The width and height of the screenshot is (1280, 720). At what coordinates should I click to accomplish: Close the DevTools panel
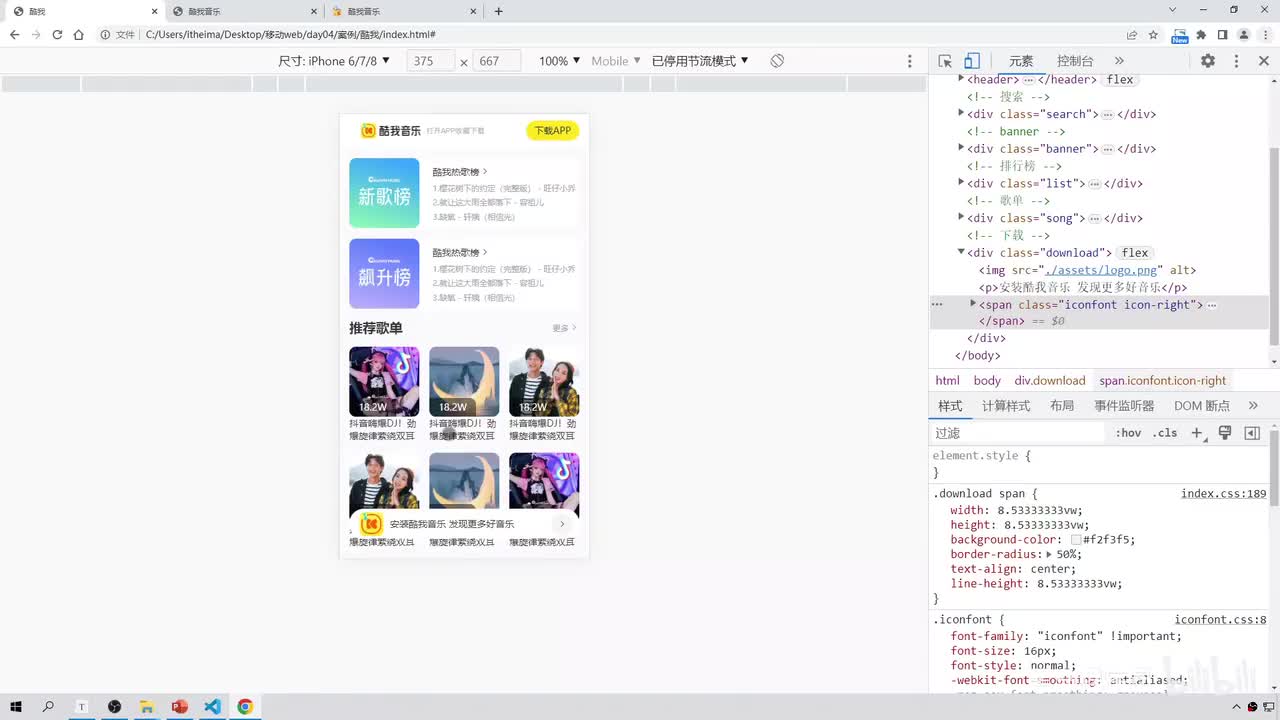point(1263,61)
